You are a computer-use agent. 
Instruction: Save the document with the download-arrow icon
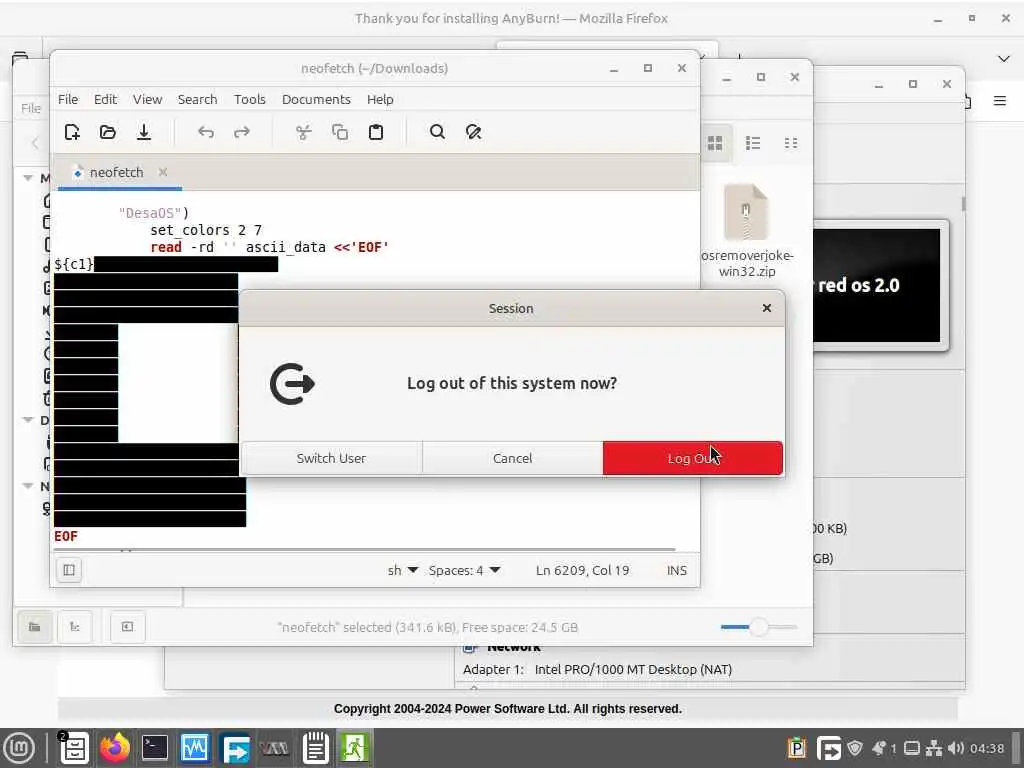tap(144, 132)
